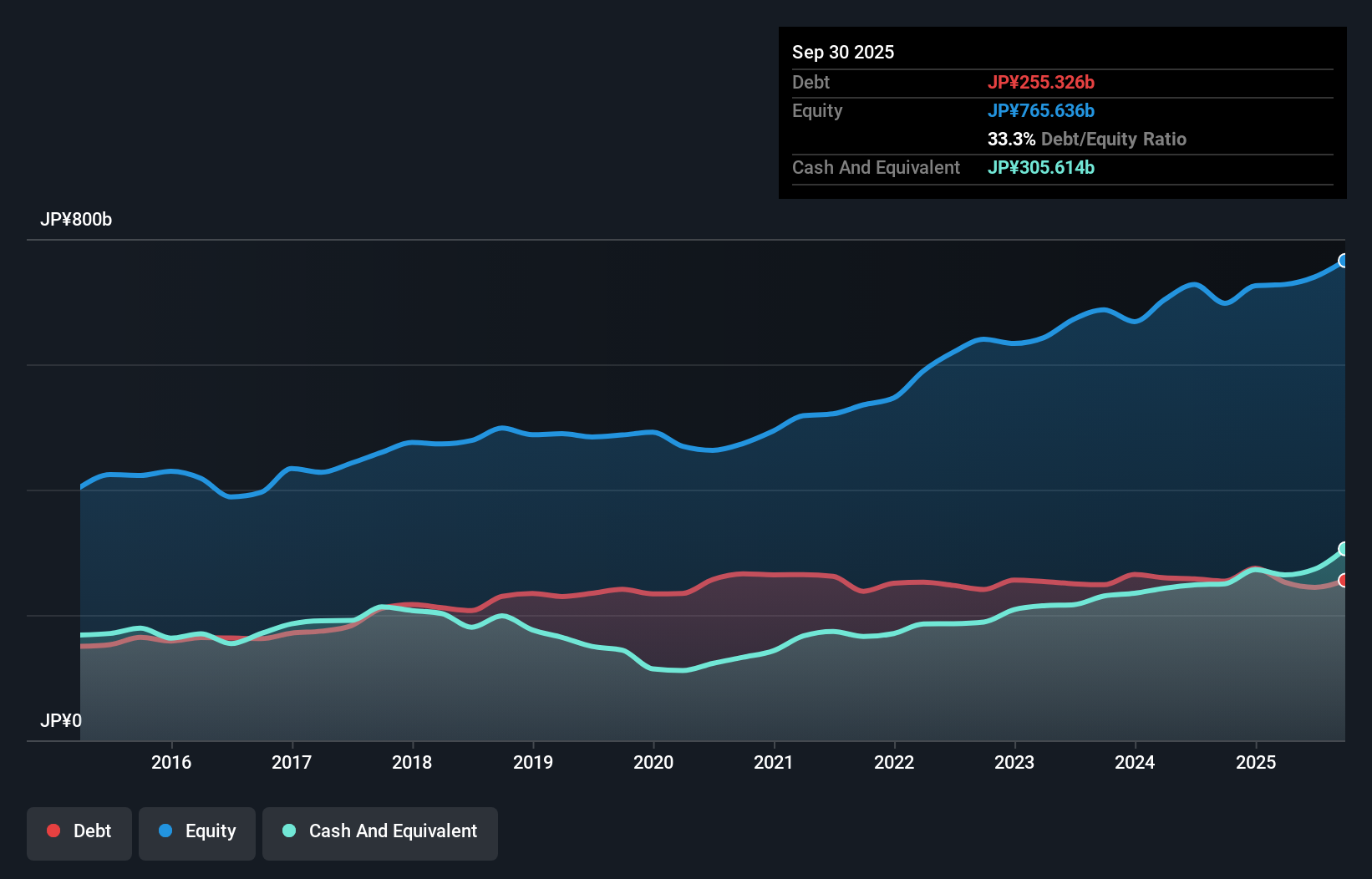Click the Cash And Equivalent tooltip row label
The height and width of the screenshot is (879, 1372).
(877, 167)
